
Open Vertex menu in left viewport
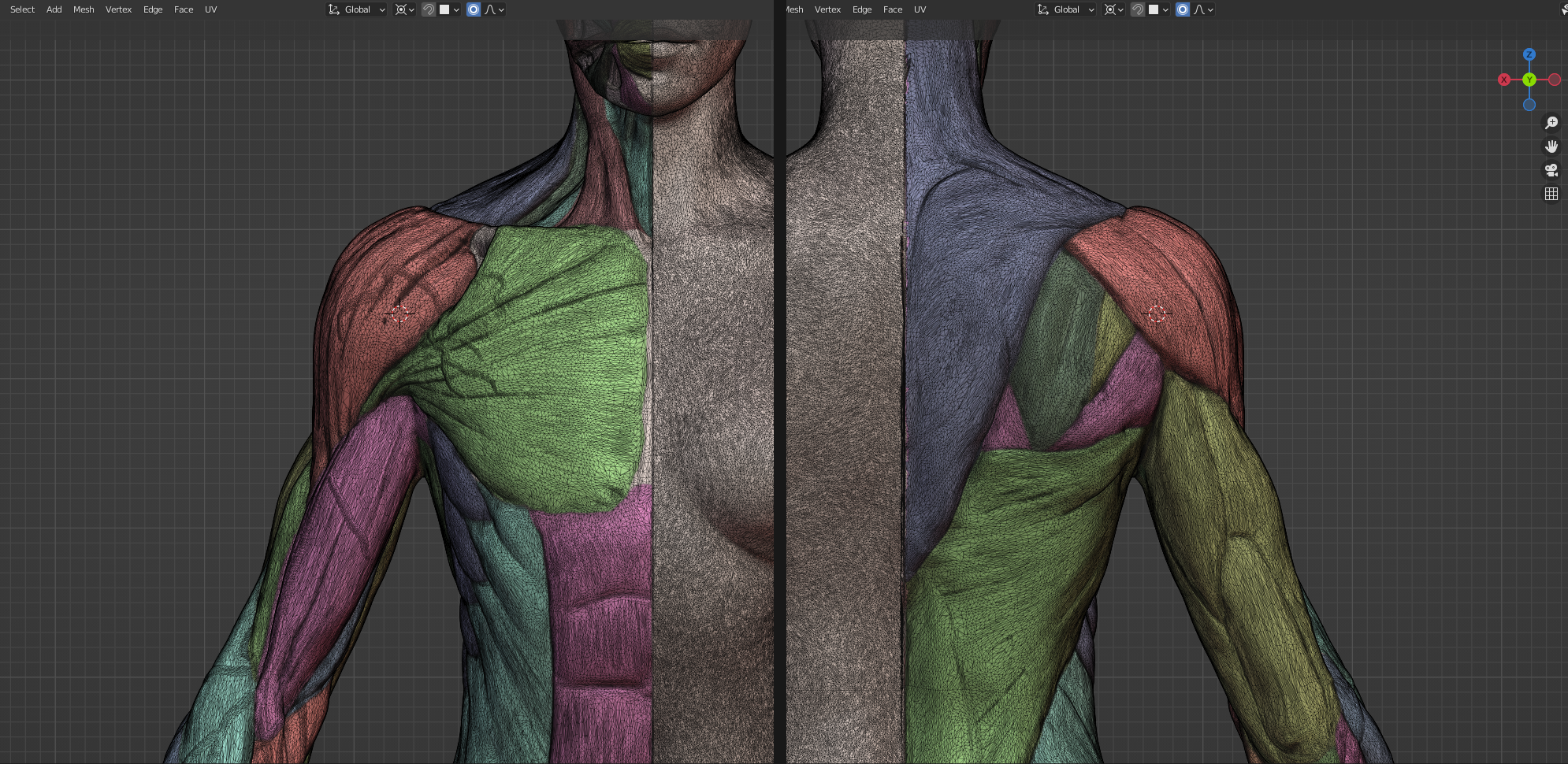click(118, 9)
